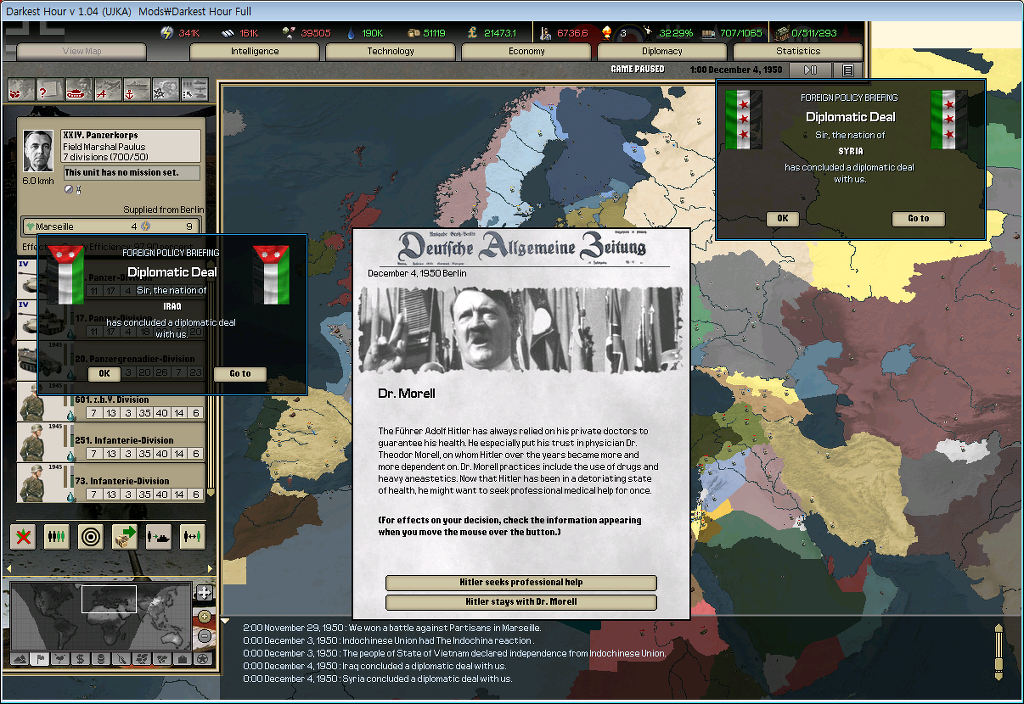Viewport: 1024px width, 704px height.
Task: Click the log line about partisans in Marseille
Action: pyautogui.click(x=392, y=628)
